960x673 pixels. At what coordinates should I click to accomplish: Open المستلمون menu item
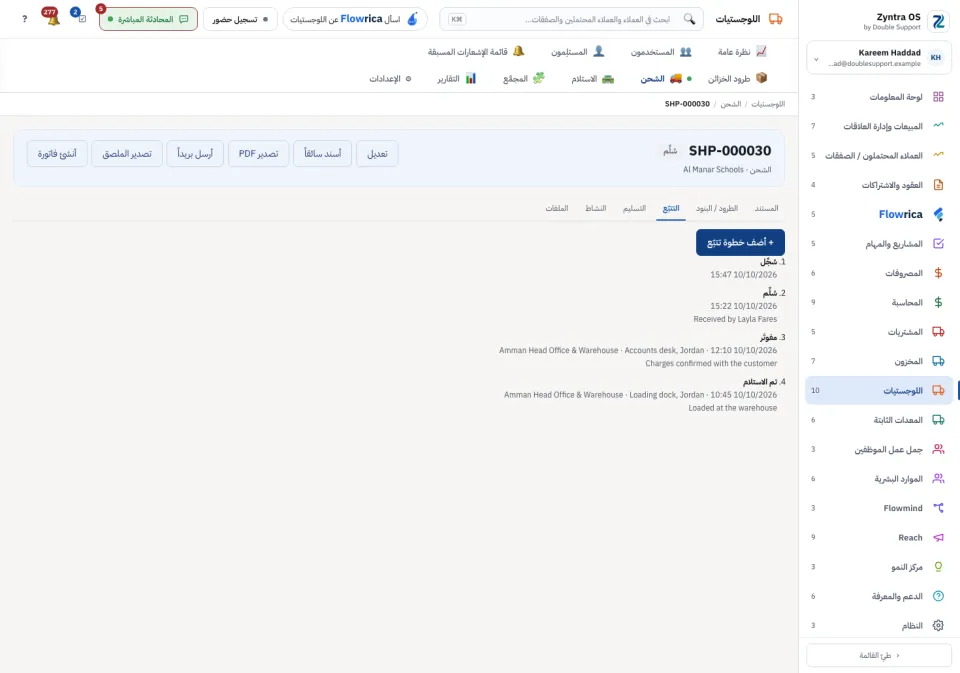pos(577,51)
